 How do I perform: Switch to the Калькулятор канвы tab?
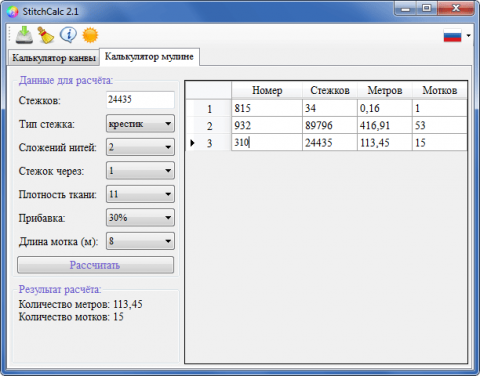54,58
